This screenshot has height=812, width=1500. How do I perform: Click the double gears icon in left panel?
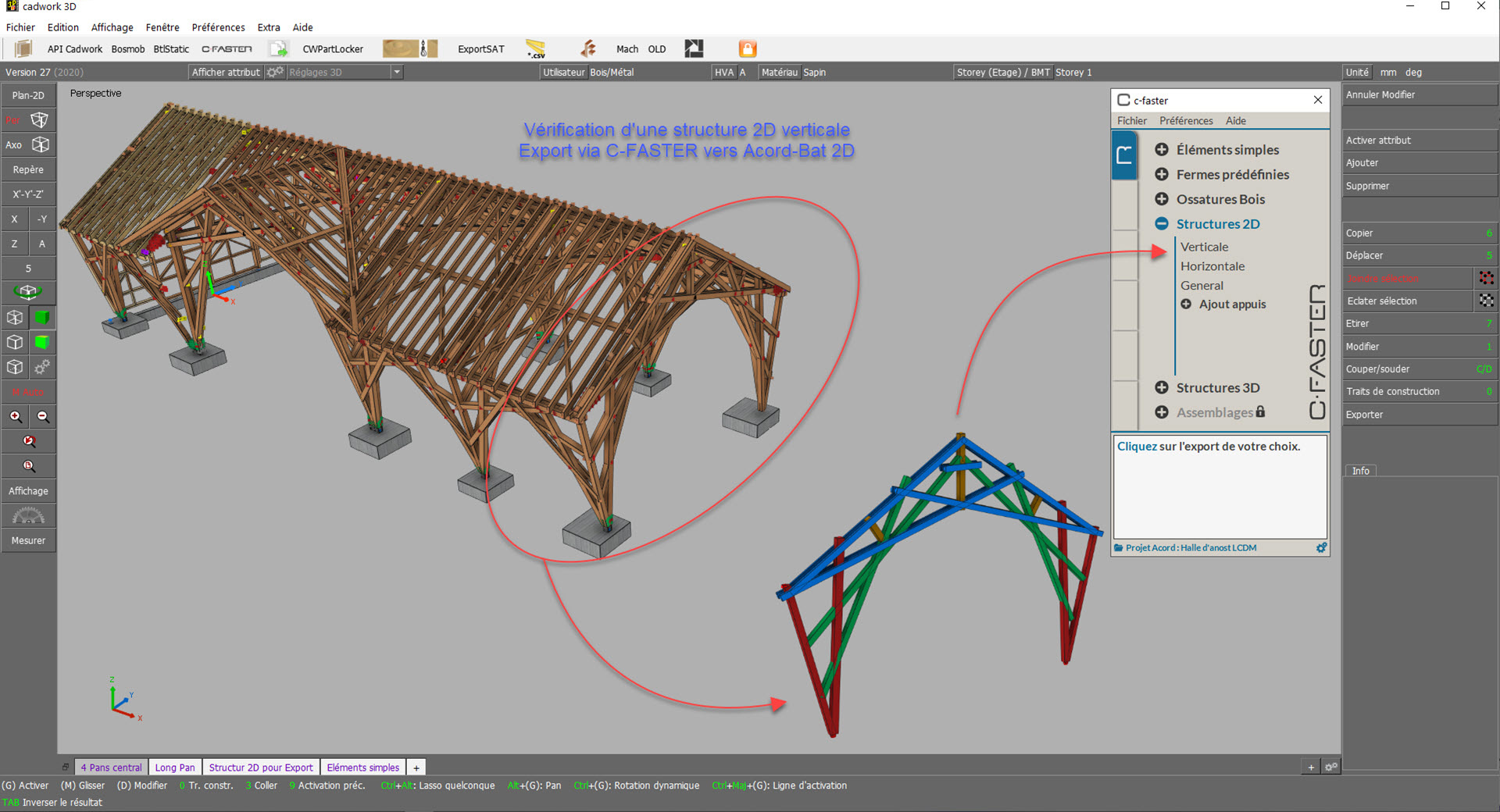click(x=42, y=367)
